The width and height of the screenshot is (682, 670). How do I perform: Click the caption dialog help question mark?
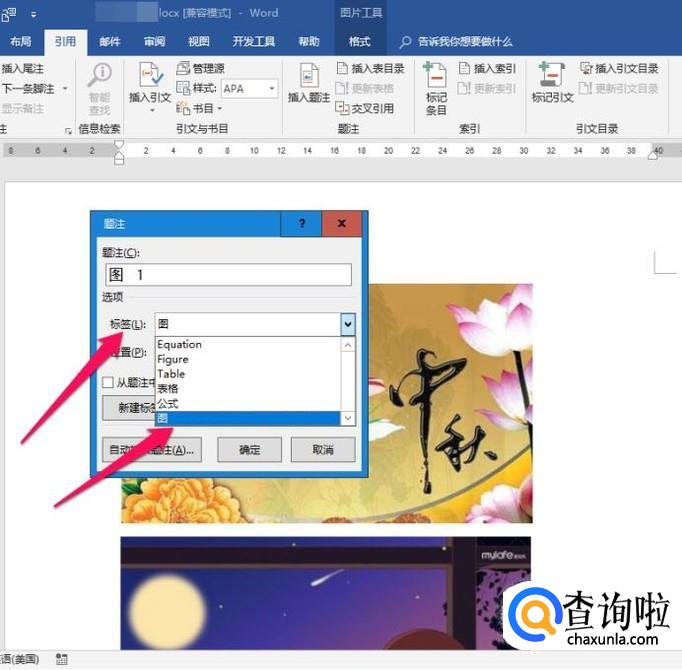[302, 224]
